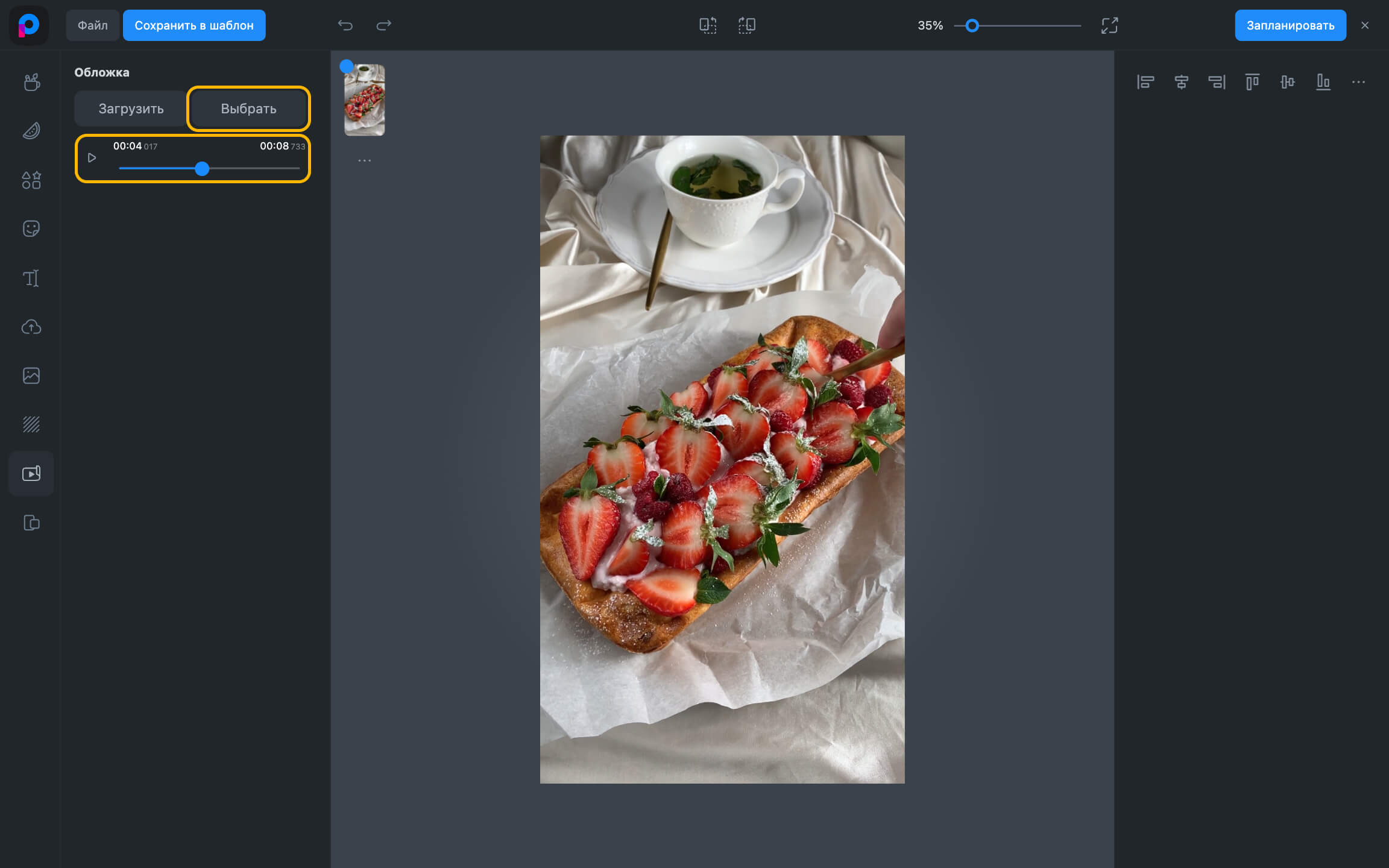The height and width of the screenshot is (868, 1389).
Task: Open the Файл menu
Action: (92, 25)
